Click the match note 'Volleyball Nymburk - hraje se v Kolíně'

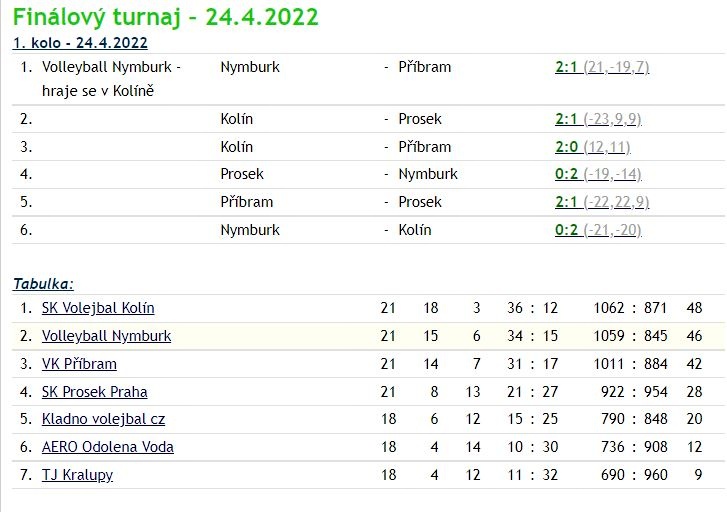pyautogui.click(x=111, y=78)
